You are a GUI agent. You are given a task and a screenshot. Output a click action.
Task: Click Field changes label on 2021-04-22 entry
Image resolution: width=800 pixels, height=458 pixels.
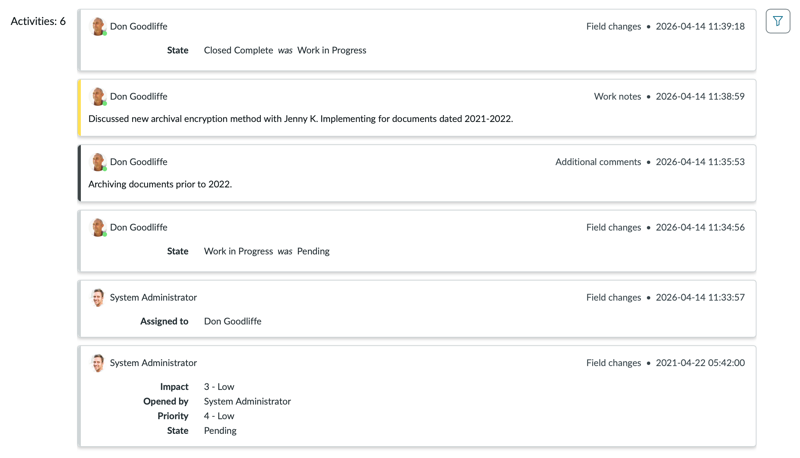click(x=613, y=363)
